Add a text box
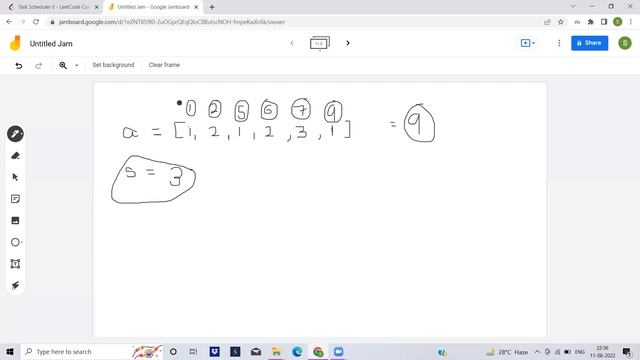The image size is (640, 360). 15,264
